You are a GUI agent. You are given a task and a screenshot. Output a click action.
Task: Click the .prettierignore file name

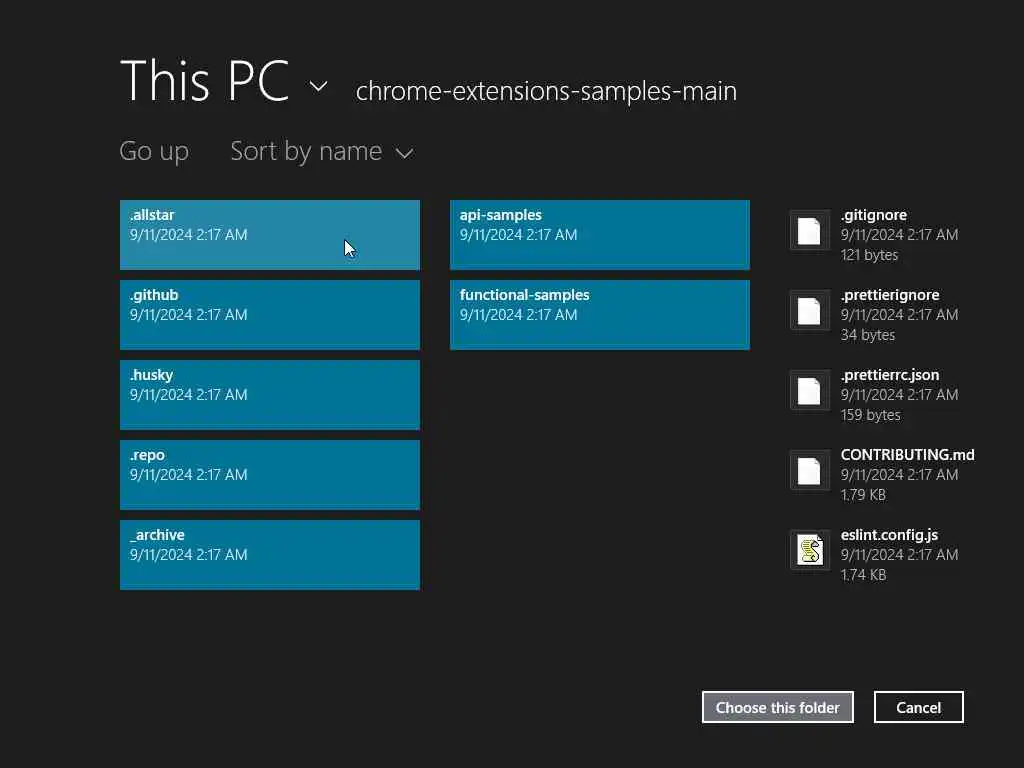(x=889, y=295)
